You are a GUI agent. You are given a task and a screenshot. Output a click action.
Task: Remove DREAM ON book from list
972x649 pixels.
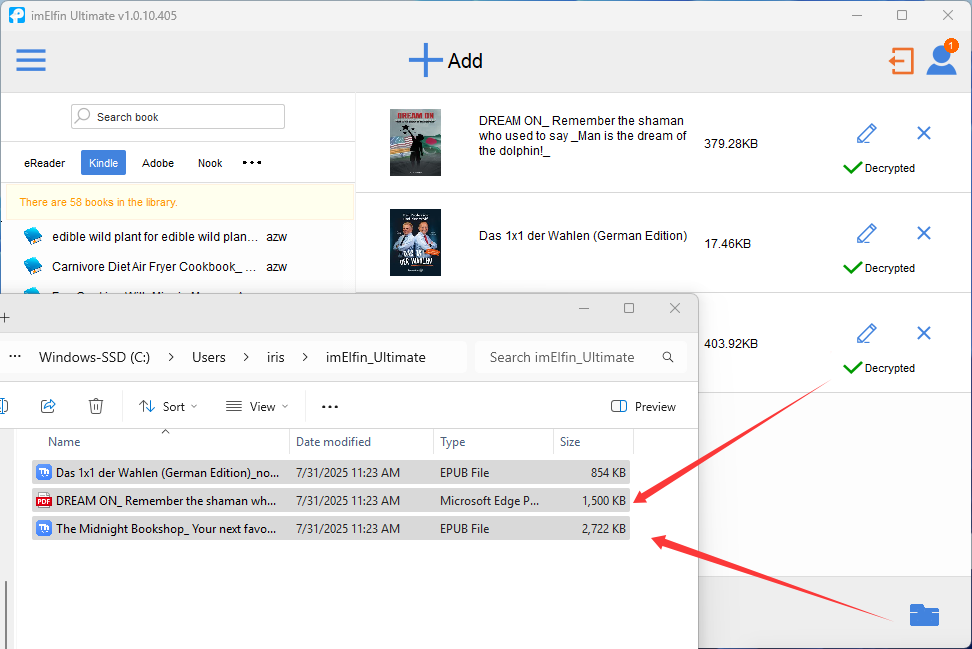[x=924, y=133]
